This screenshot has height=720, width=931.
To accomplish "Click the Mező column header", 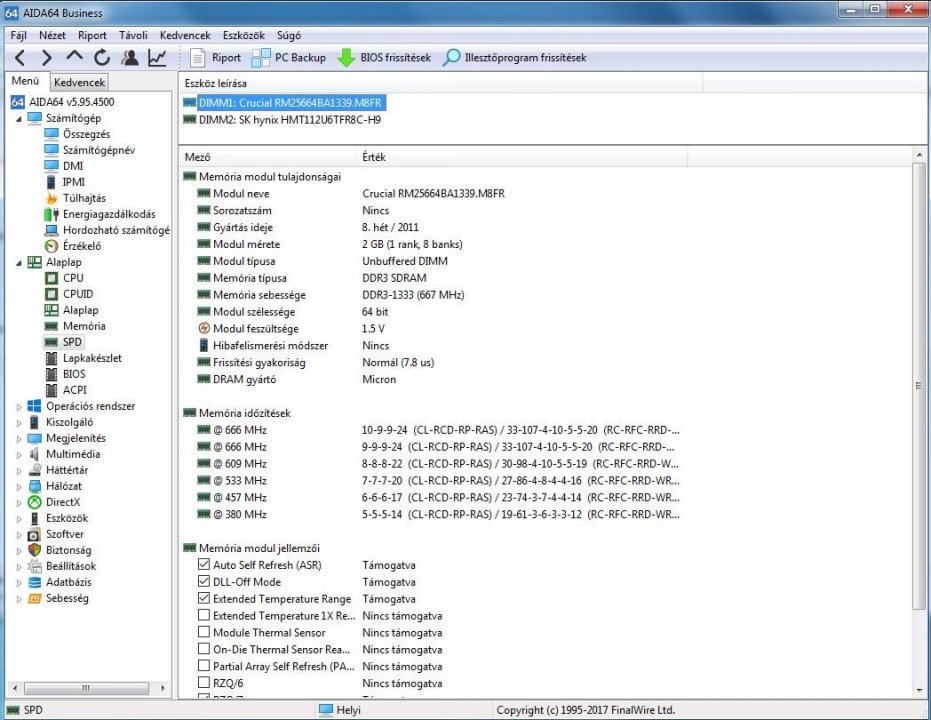I will (268, 157).
